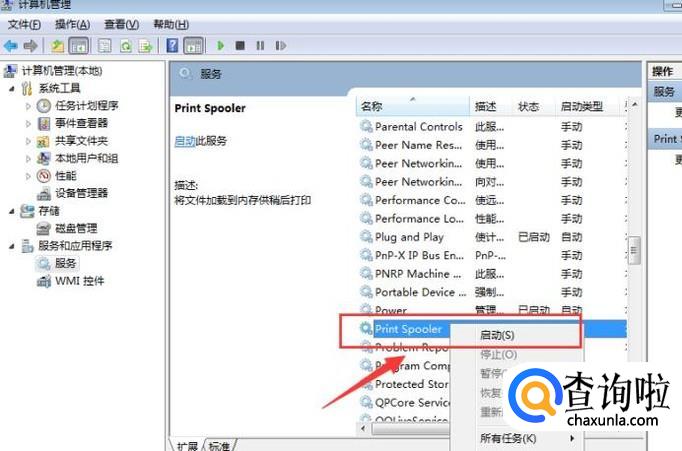Select 任务计划程序 in the tree

[87, 106]
